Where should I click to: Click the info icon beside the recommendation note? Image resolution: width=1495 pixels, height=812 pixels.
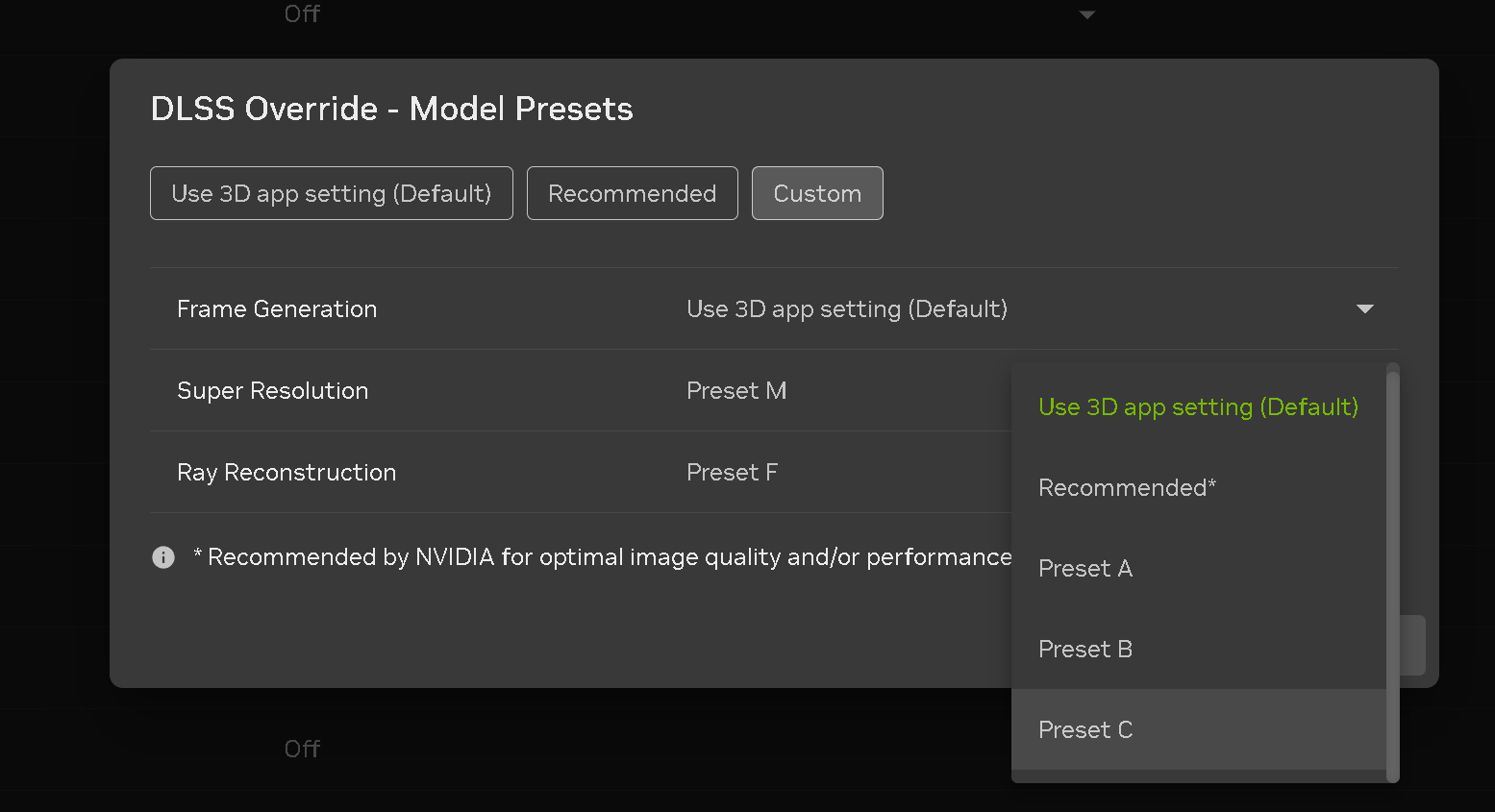click(163, 557)
